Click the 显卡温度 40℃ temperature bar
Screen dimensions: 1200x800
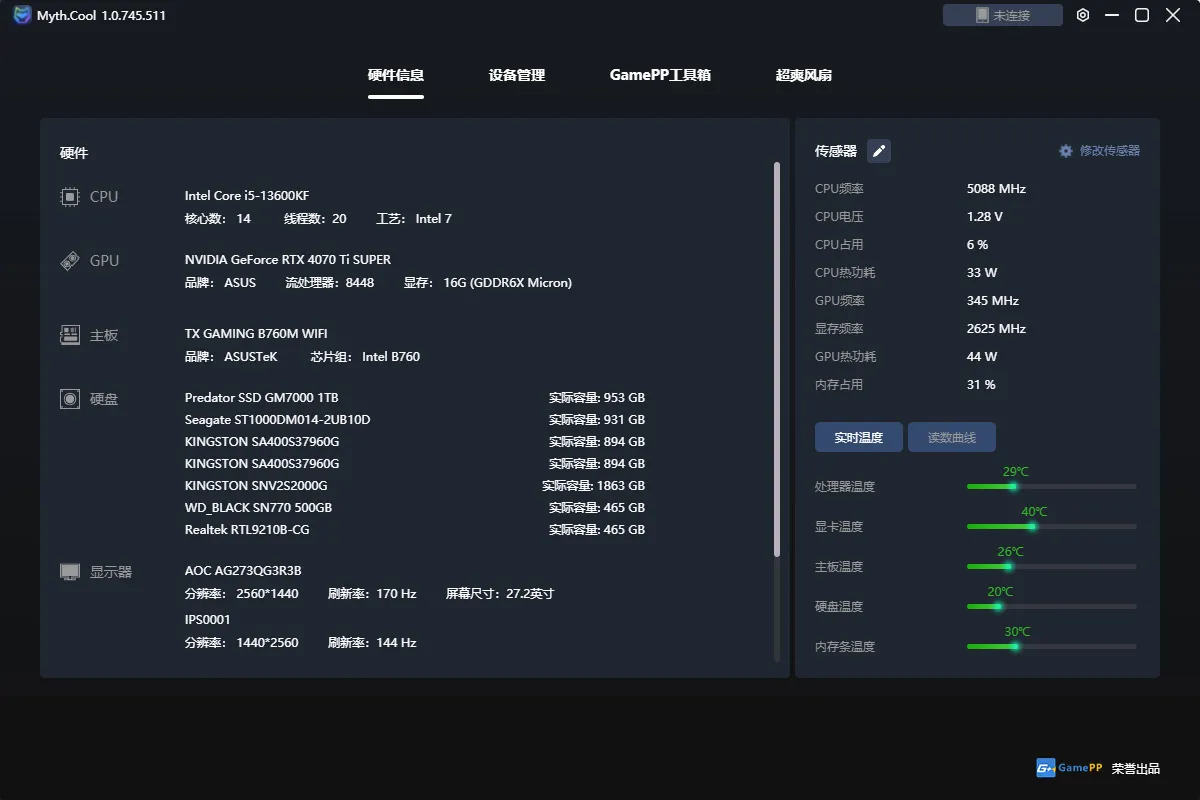[x=1052, y=526]
